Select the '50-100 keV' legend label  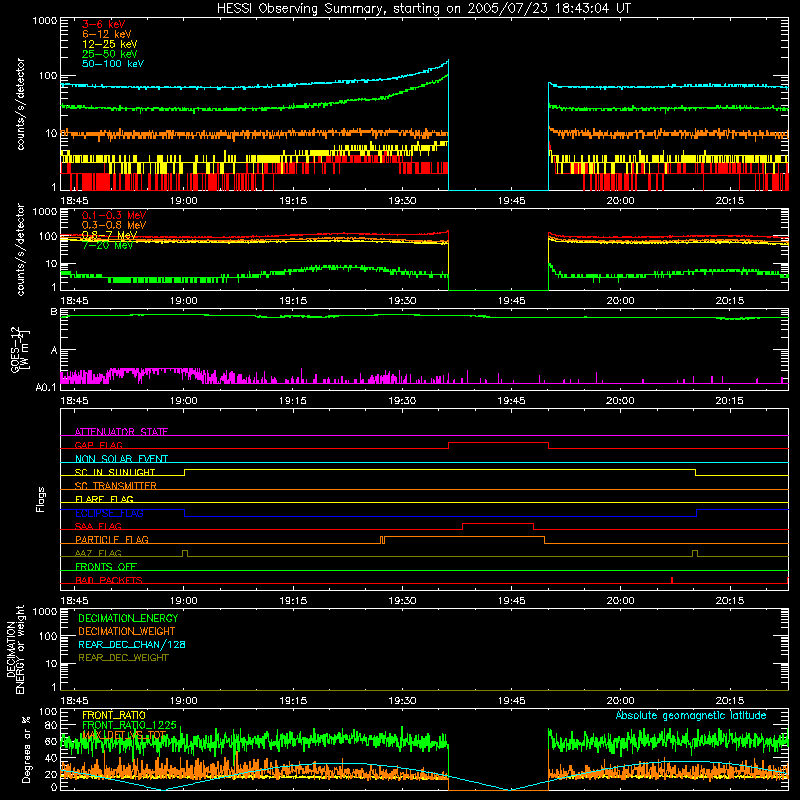click(113, 64)
